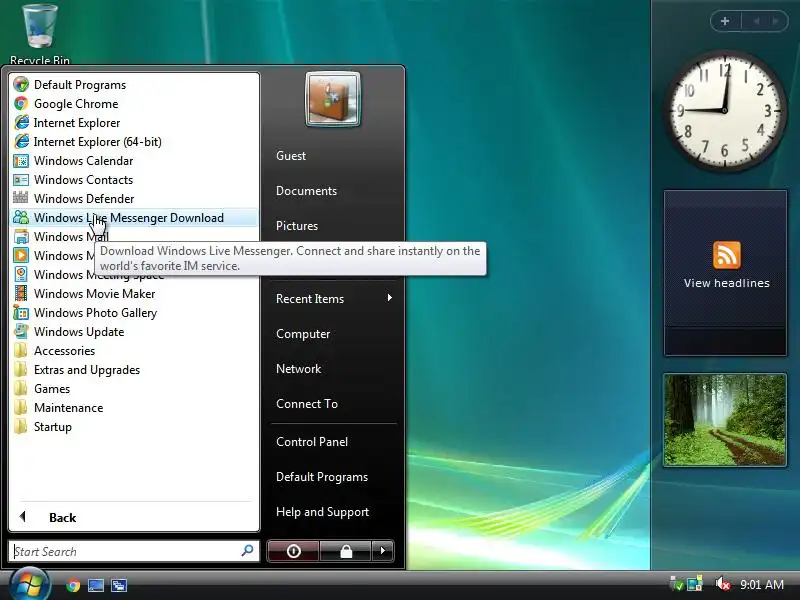
Task: Click the magnifier search icon
Action: pos(247,551)
